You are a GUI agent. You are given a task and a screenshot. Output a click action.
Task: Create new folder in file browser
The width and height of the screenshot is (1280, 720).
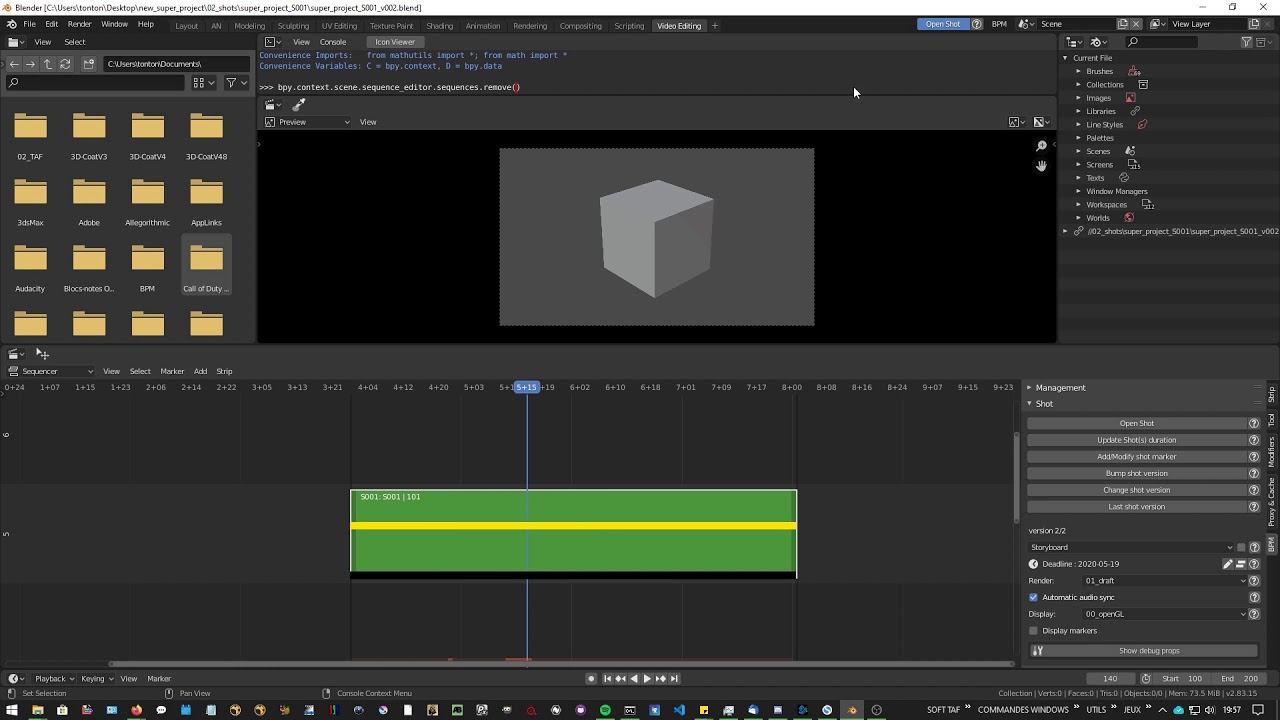tap(89, 64)
